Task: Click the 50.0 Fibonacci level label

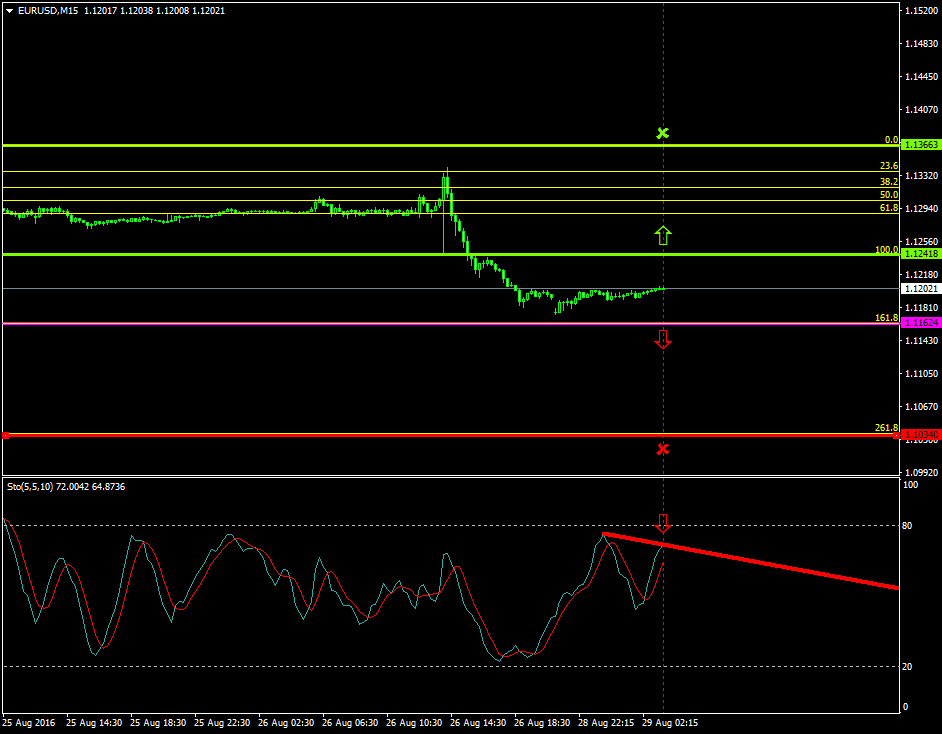Action: [x=888, y=195]
